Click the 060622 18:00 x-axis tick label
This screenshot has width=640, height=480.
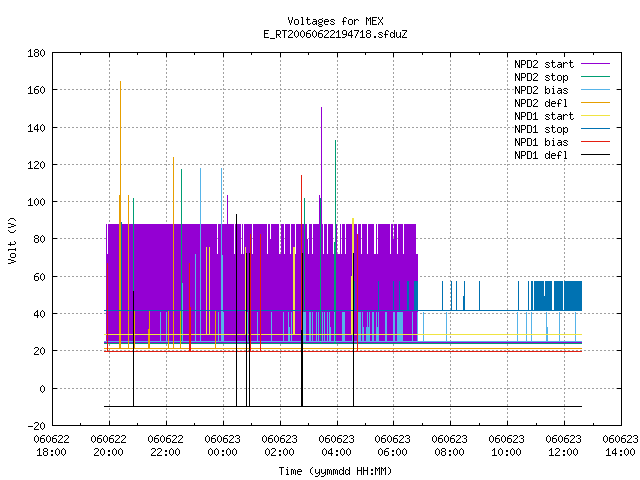[x=51, y=446]
